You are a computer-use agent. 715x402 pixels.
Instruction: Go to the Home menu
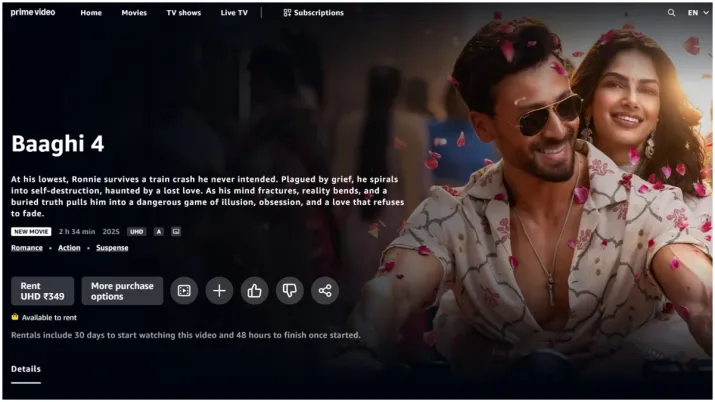pos(91,13)
